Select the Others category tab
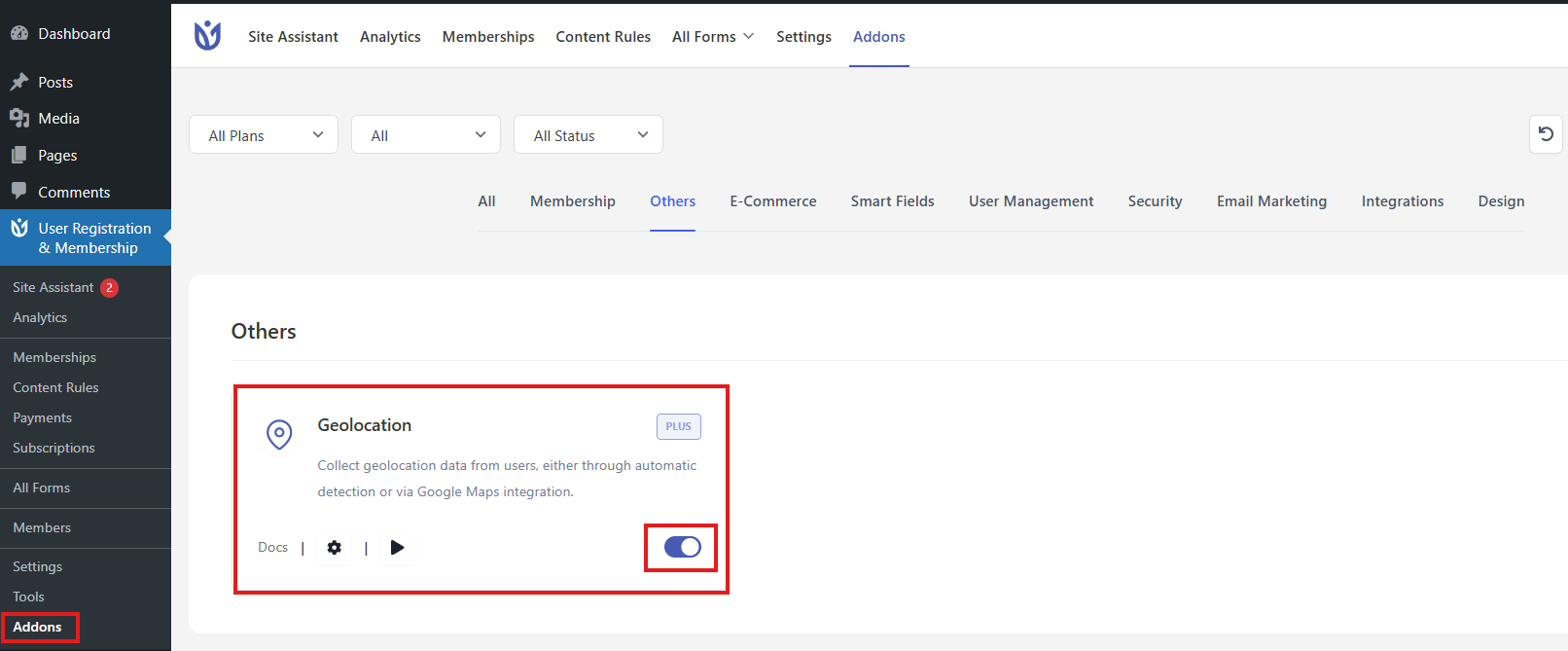The height and width of the screenshot is (651, 1568). point(673,201)
